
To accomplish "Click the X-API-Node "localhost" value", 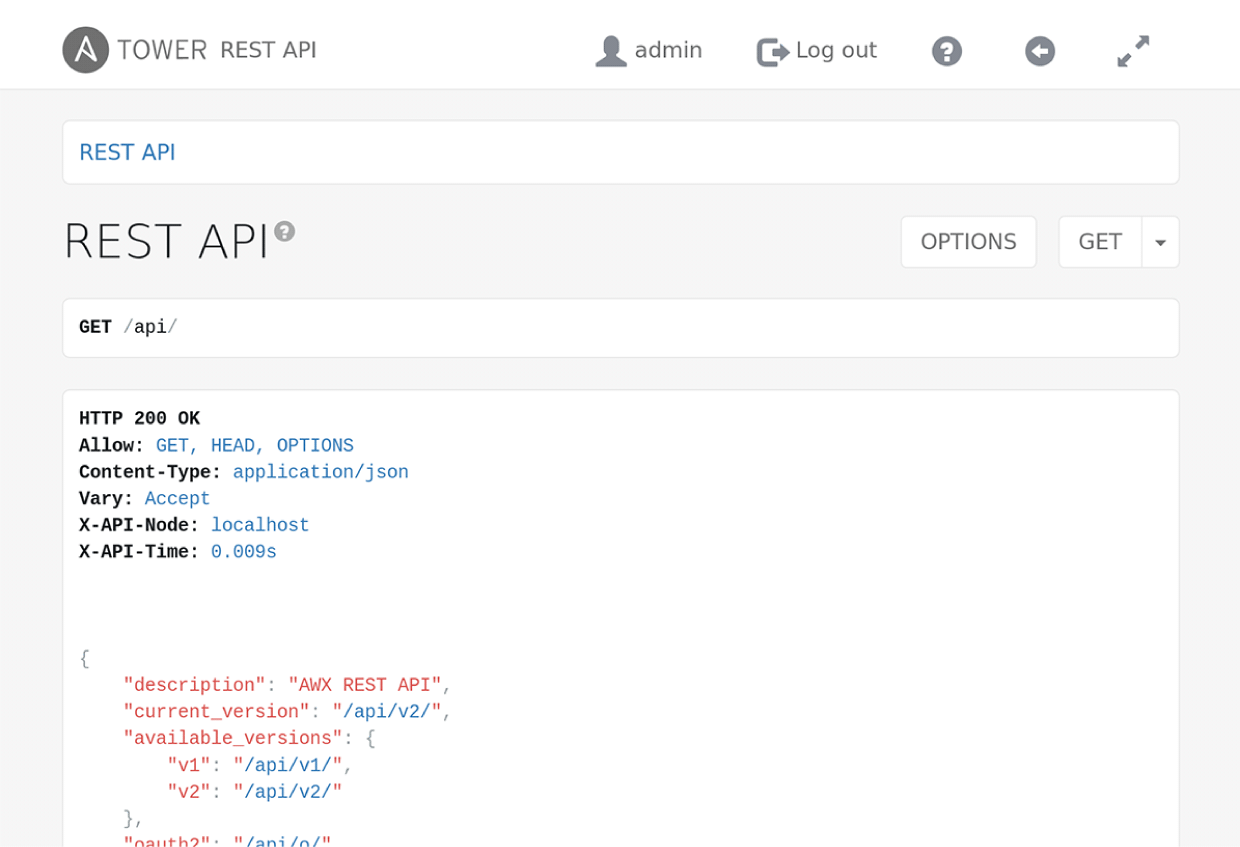I will click(260, 525).
